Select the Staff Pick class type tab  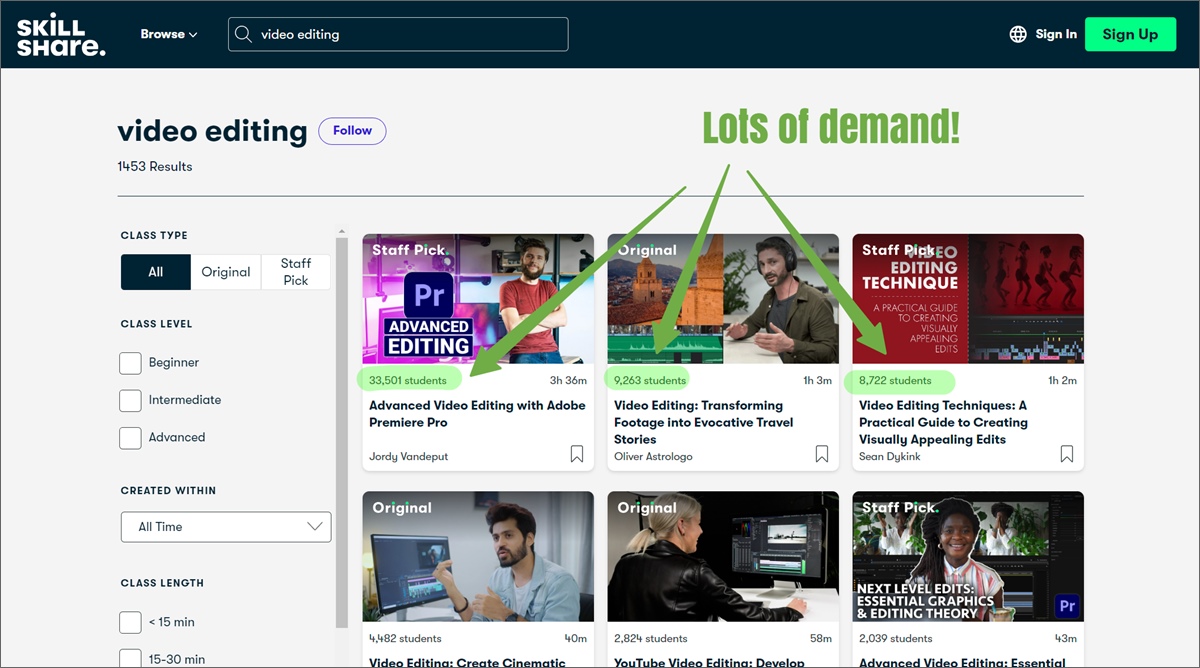tap(295, 272)
